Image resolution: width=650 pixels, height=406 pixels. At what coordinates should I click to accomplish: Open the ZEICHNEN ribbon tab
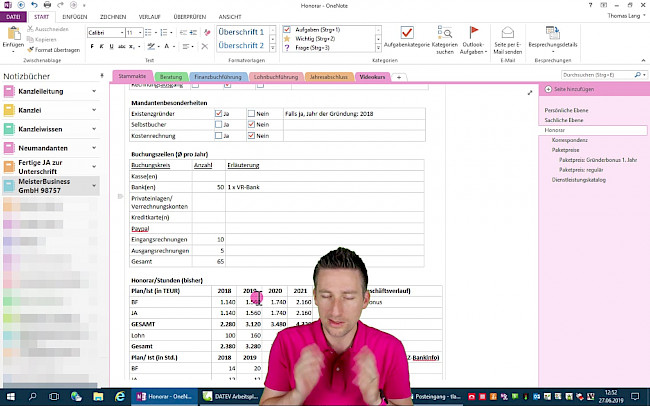(113, 17)
